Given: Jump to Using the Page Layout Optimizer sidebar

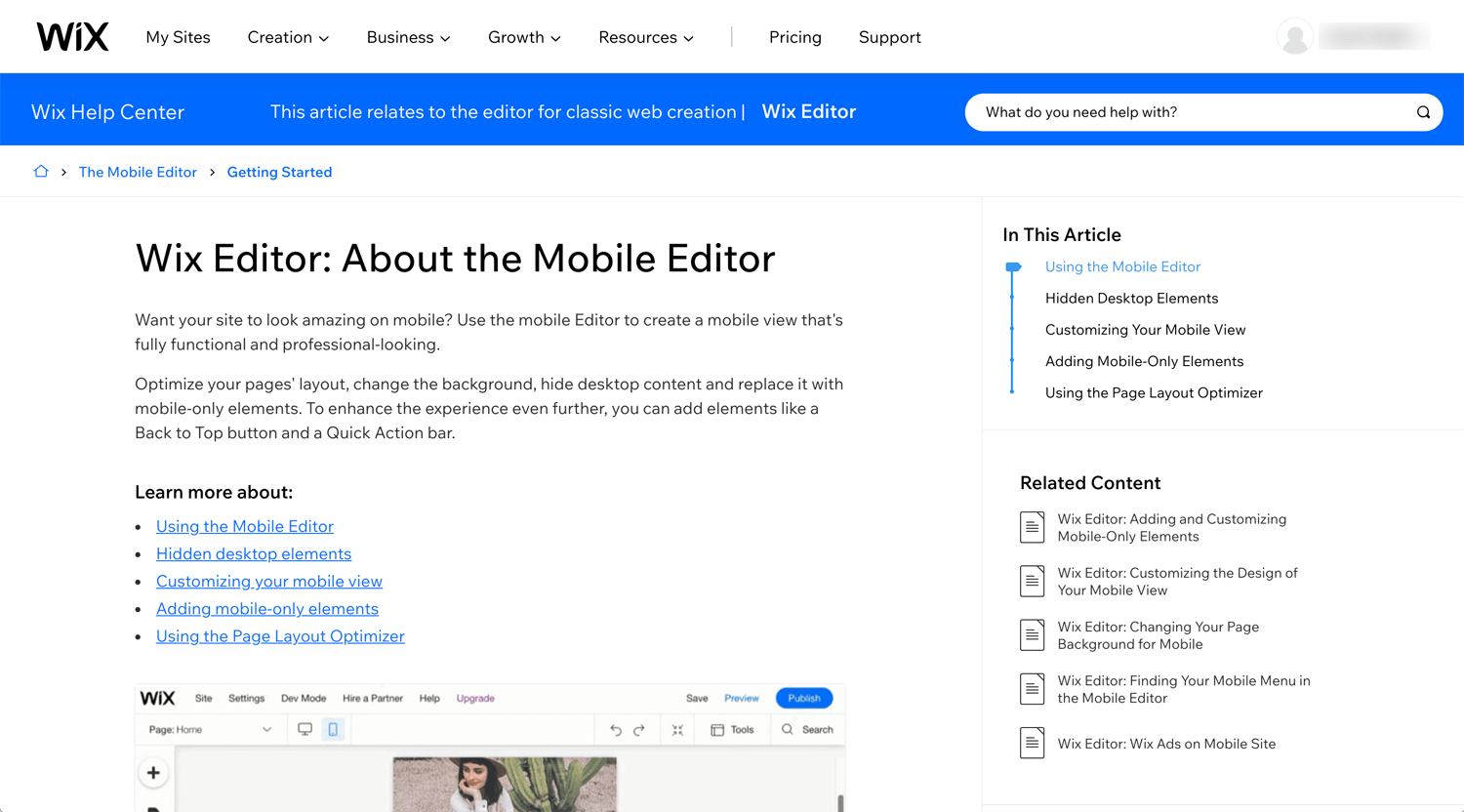Looking at the screenshot, I should [x=1154, y=392].
